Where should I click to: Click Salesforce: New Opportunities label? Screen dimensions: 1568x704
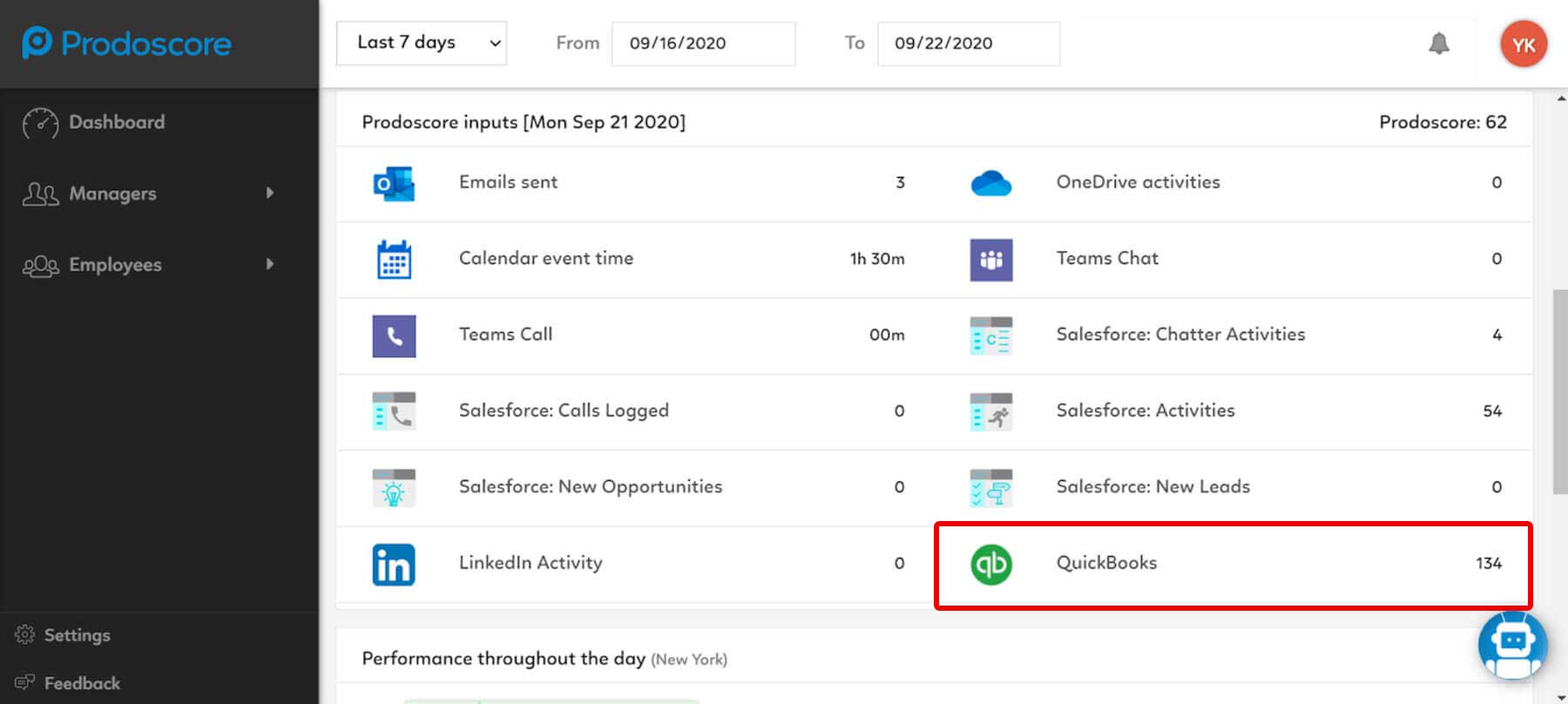(x=591, y=486)
